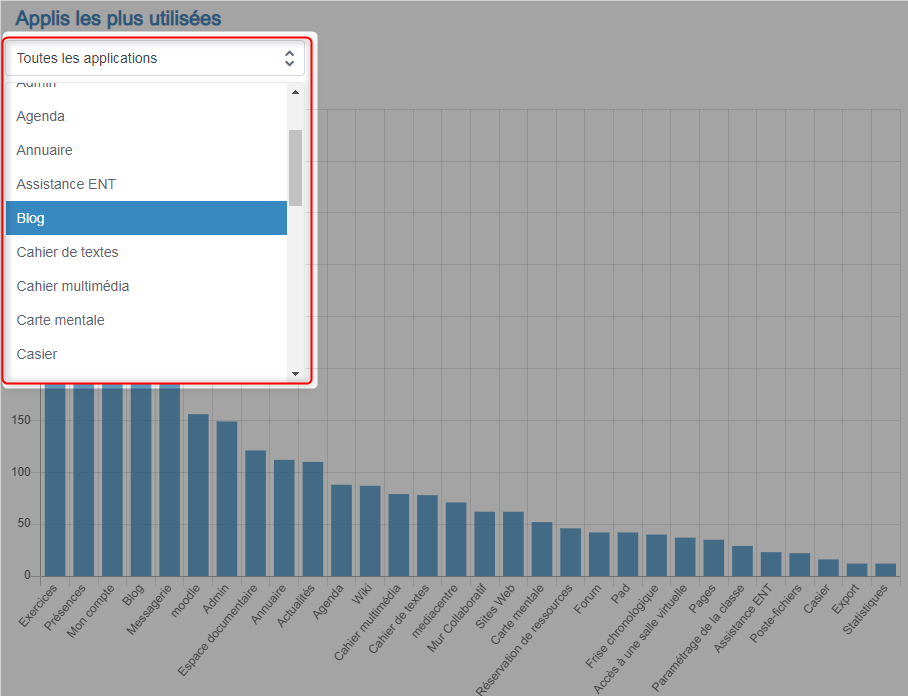
Task: Click the Espace documentaire chart bar
Action: tap(256, 513)
